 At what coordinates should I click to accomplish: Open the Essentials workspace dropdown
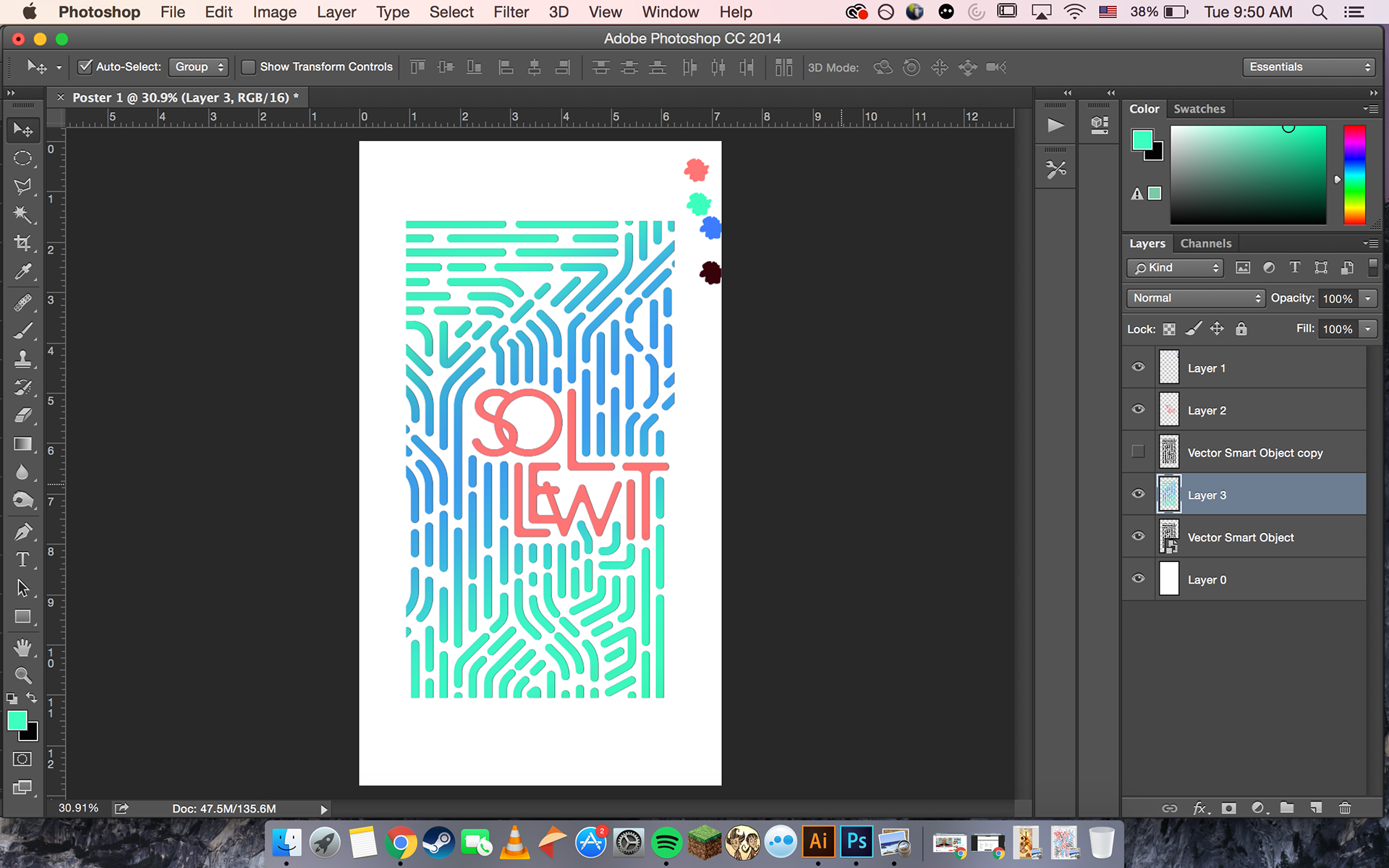(x=1309, y=67)
